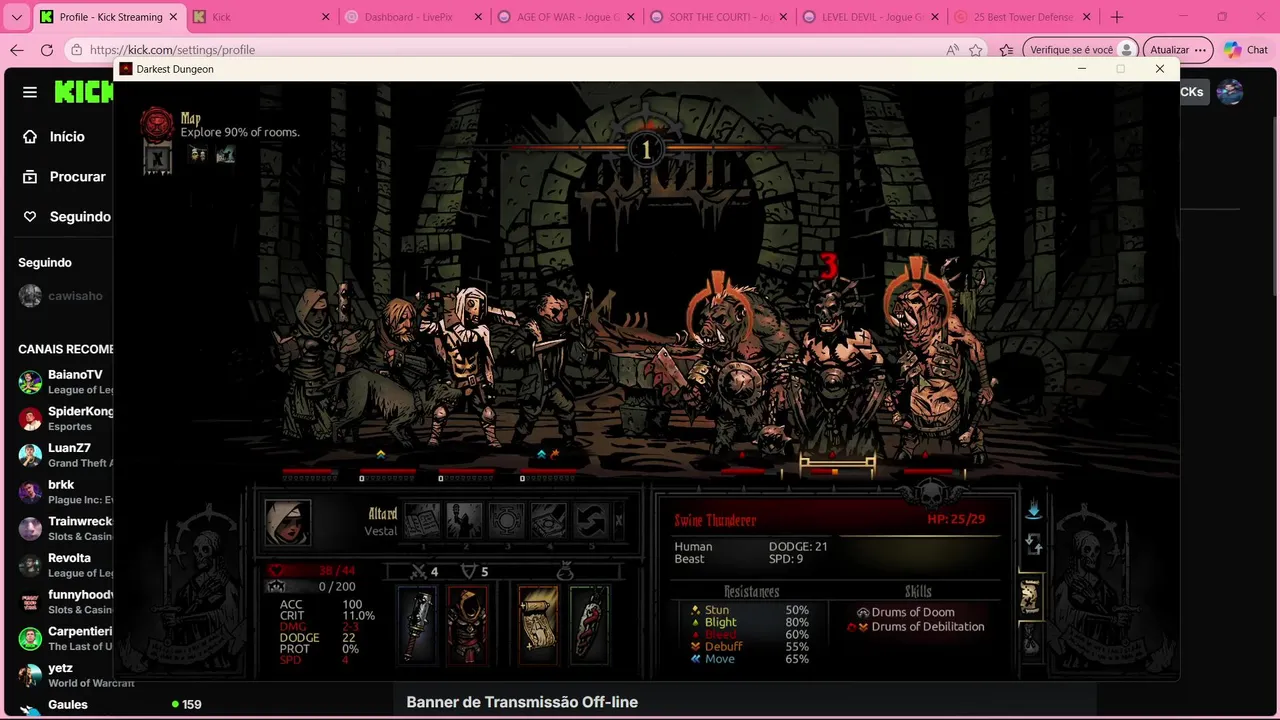
Task: Open the LuanZ7 channel
Action: point(65,455)
